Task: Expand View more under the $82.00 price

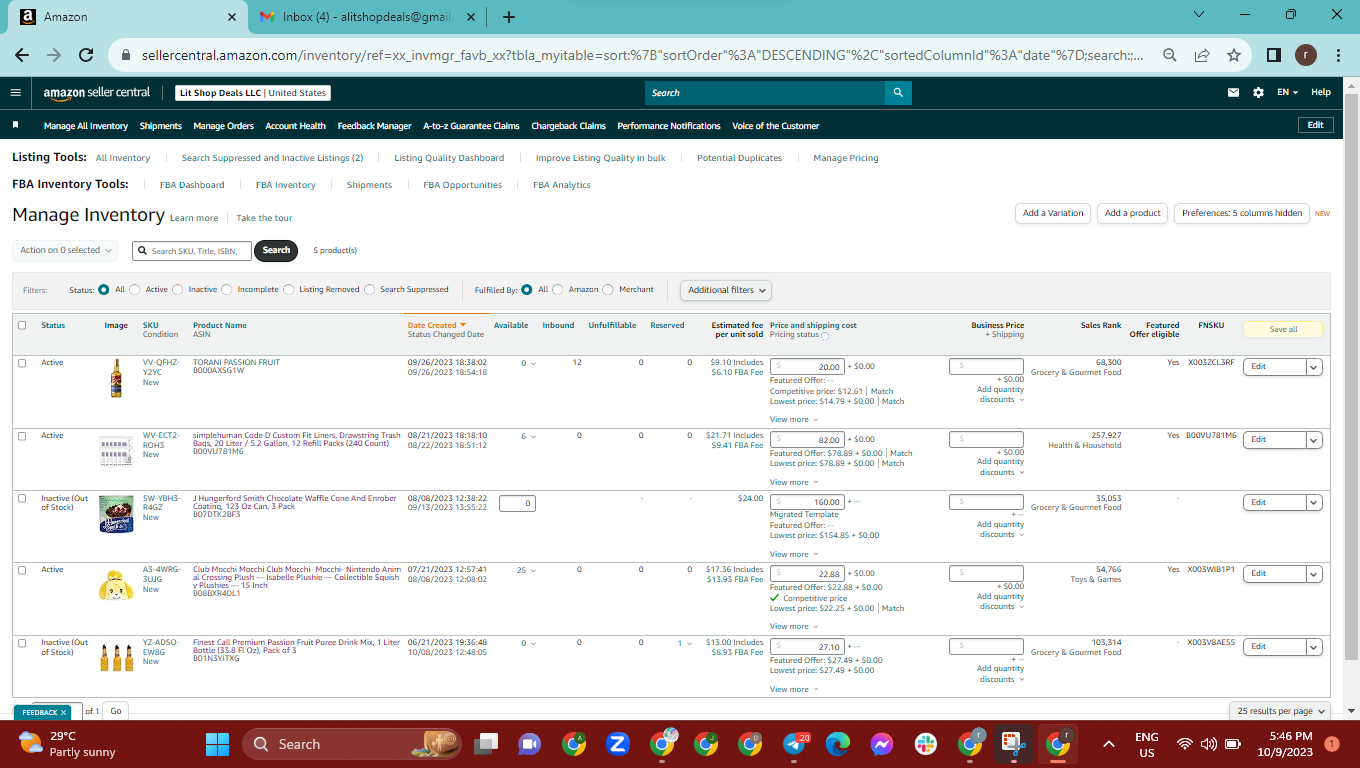Action: coord(794,483)
